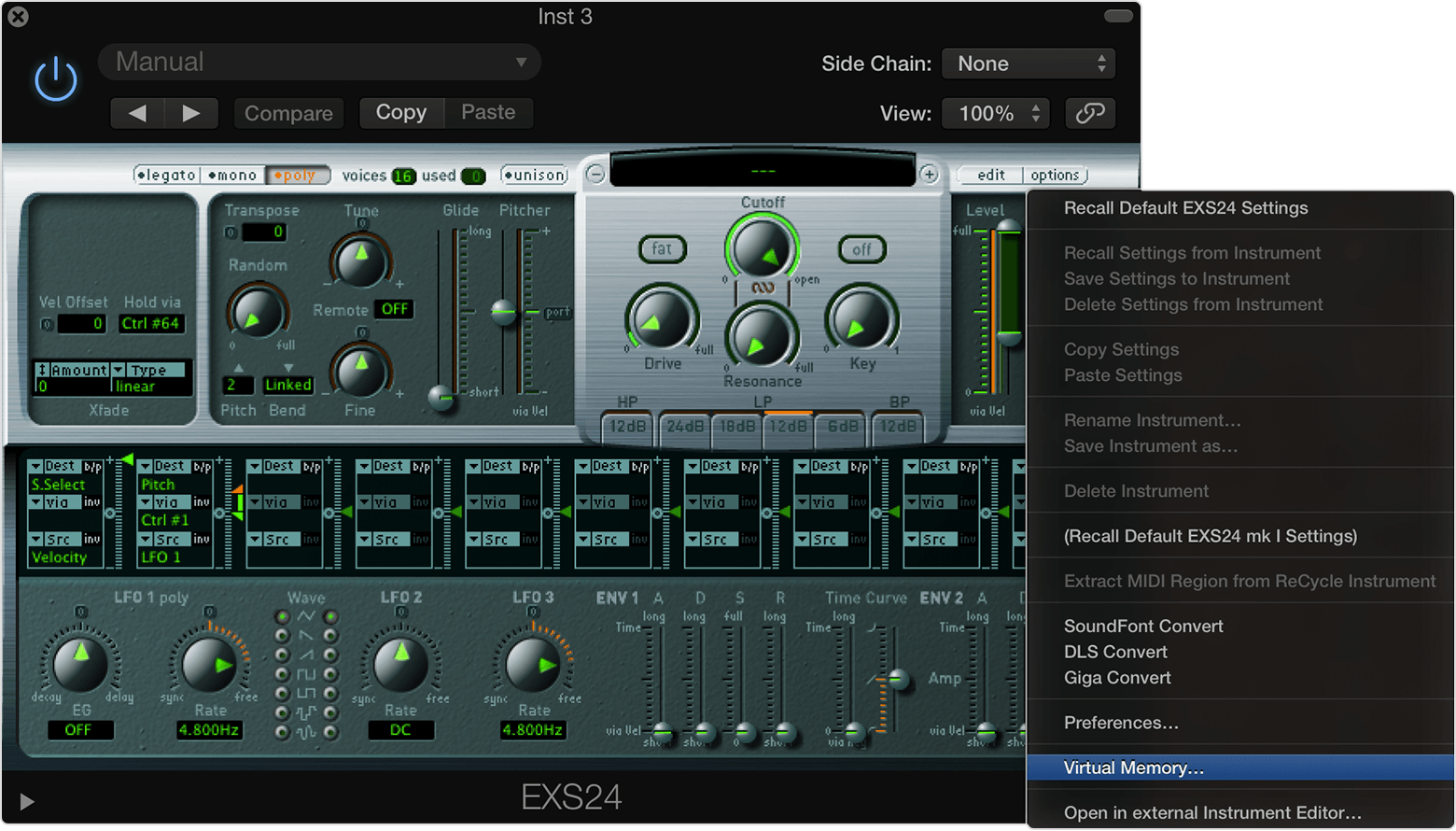Screen dimensions: 1456x831
Task: Click the Glide slider handle
Action: (441, 398)
